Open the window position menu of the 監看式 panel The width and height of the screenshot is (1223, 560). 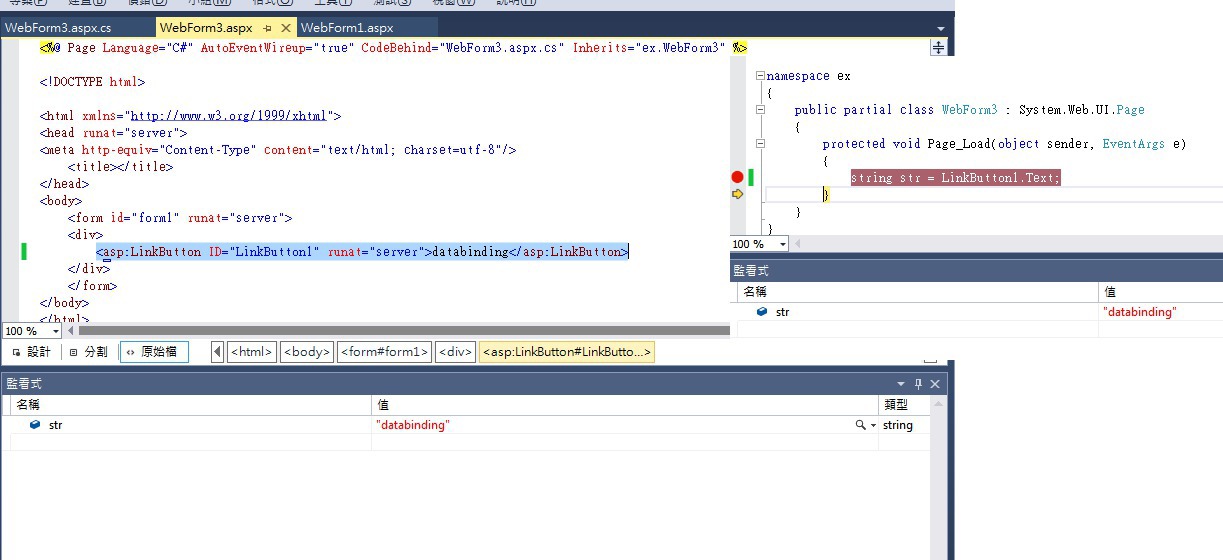coord(902,384)
